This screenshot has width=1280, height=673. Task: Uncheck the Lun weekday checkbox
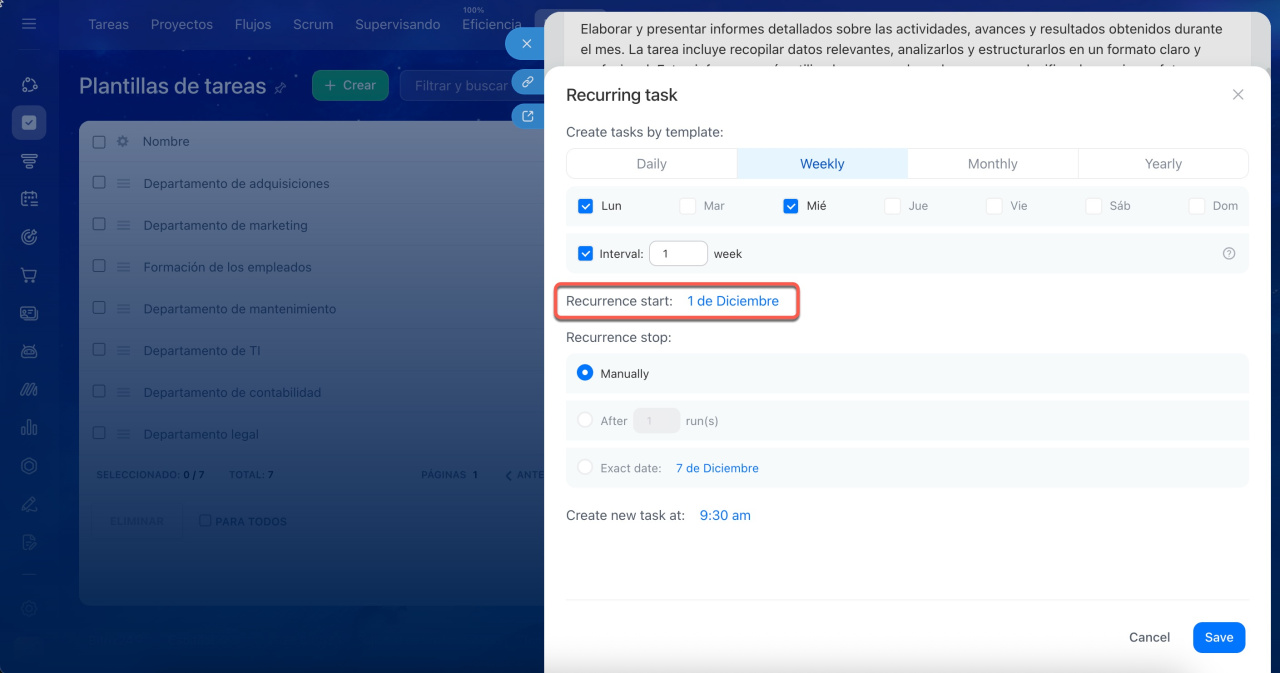[586, 206]
